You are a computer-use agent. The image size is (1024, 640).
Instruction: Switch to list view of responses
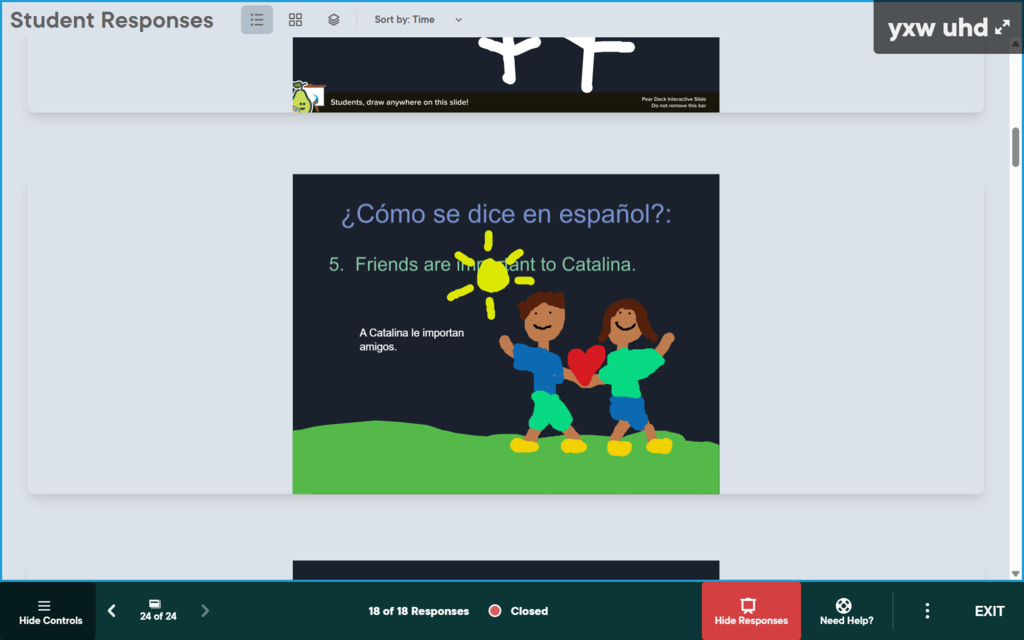[x=257, y=20]
